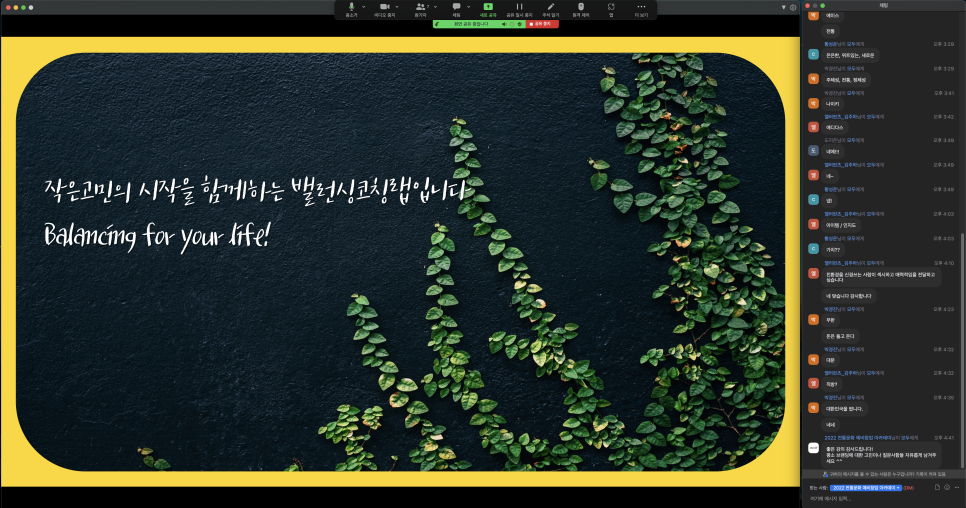This screenshot has height=508, width=966.
Task: Mute the microphone in Zoom toolbar
Action: pos(351,9)
